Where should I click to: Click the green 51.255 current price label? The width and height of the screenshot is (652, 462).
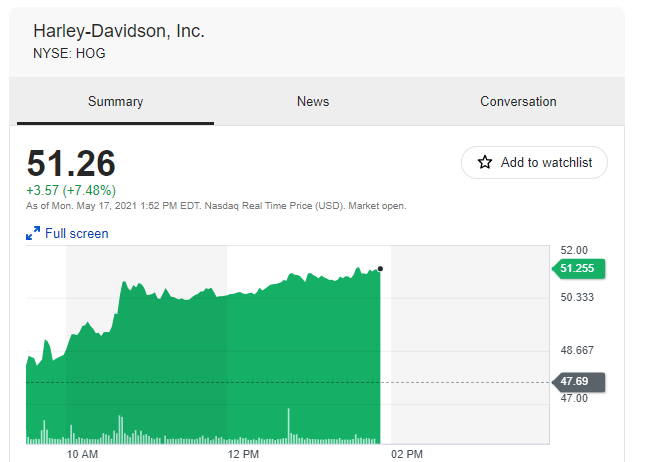click(x=578, y=268)
